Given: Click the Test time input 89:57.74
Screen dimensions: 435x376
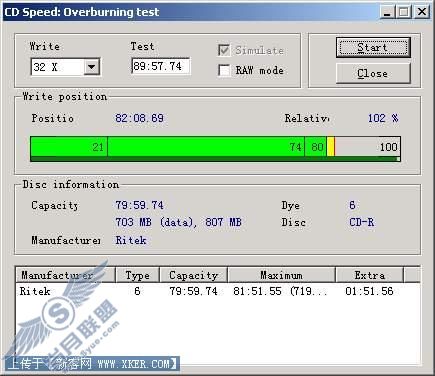Looking at the screenshot, I should 161,66.
